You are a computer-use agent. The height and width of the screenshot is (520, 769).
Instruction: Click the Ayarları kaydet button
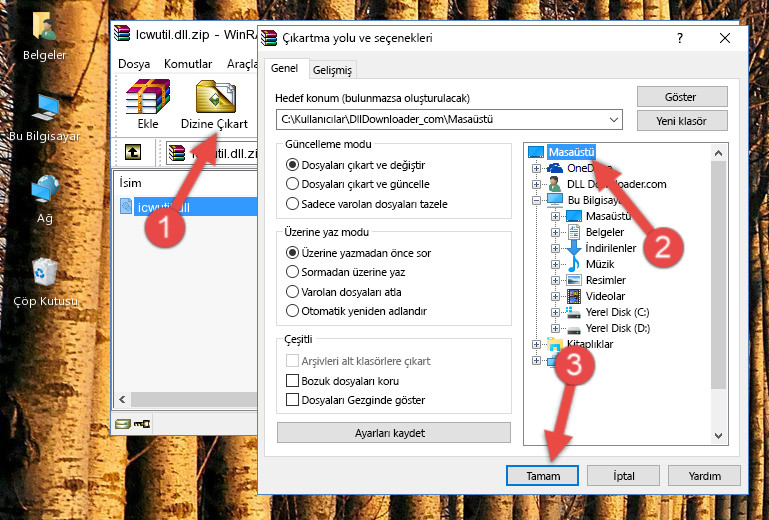click(393, 433)
